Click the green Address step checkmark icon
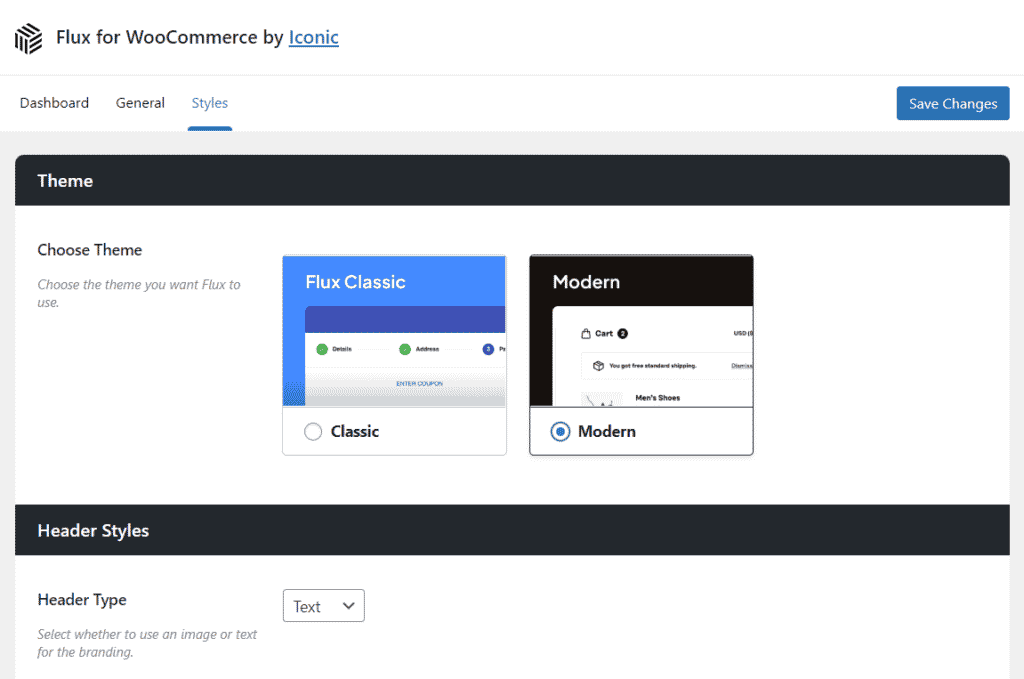1024x679 pixels. [405, 348]
